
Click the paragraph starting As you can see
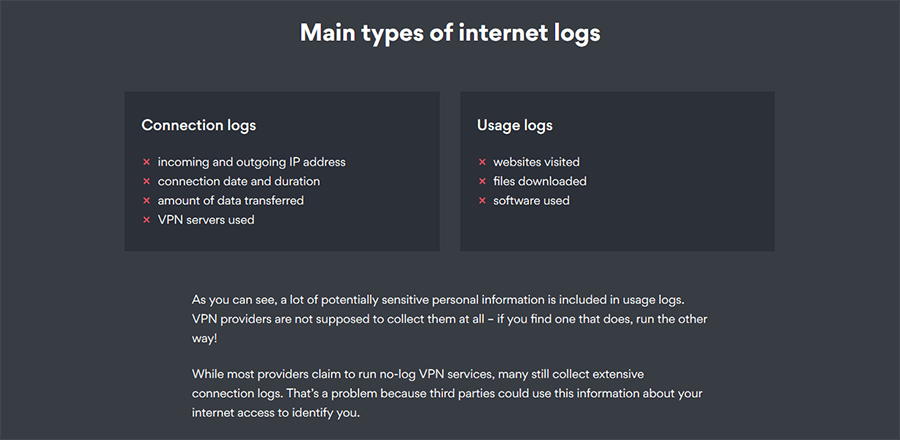pos(450,319)
